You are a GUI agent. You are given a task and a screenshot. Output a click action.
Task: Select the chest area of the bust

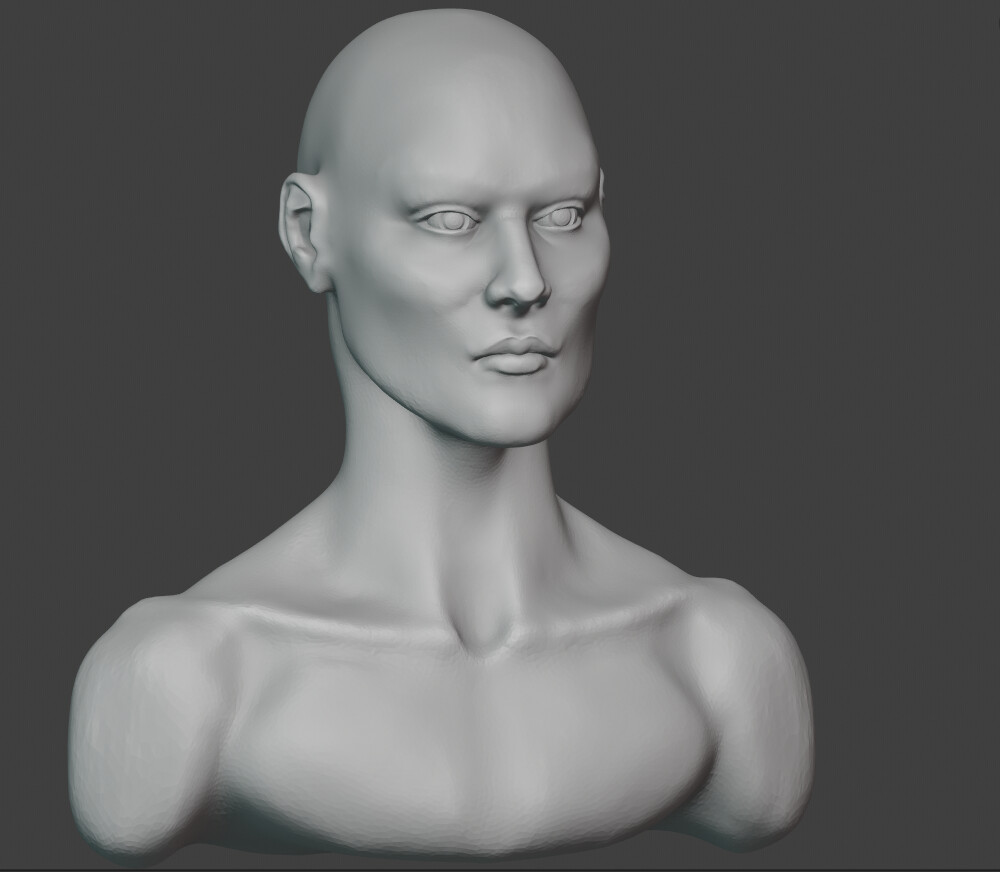(480, 760)
